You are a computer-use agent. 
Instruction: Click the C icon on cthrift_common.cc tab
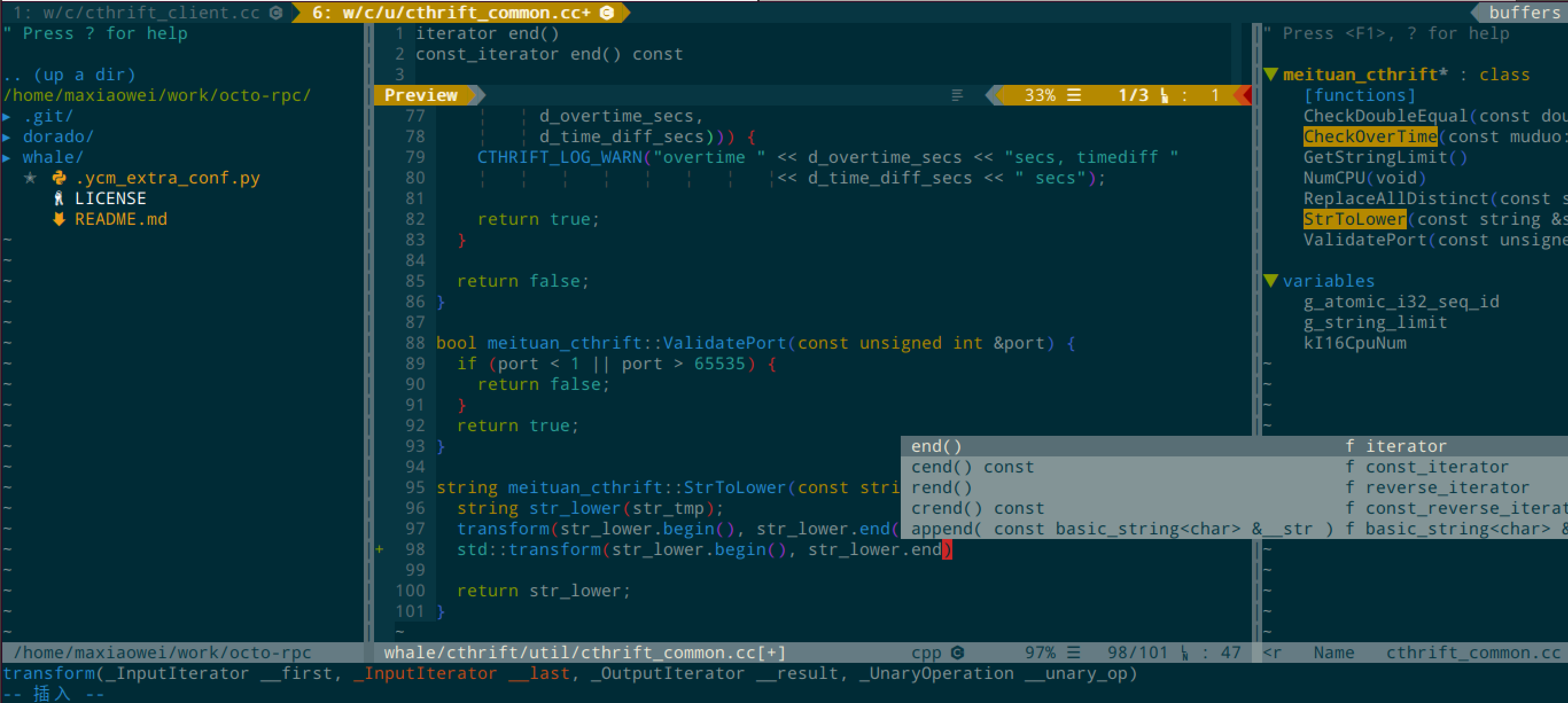point(607,12)
